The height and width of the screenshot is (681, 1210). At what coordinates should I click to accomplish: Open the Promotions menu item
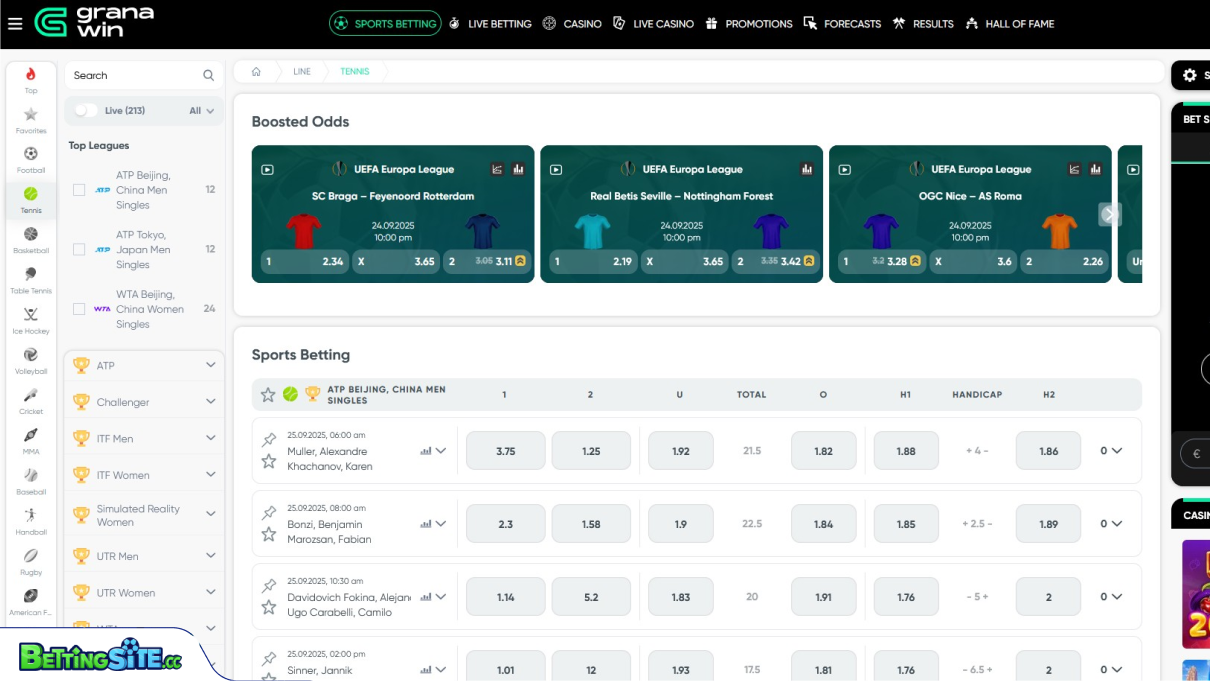pyautogui.click(x=748, y=24)
